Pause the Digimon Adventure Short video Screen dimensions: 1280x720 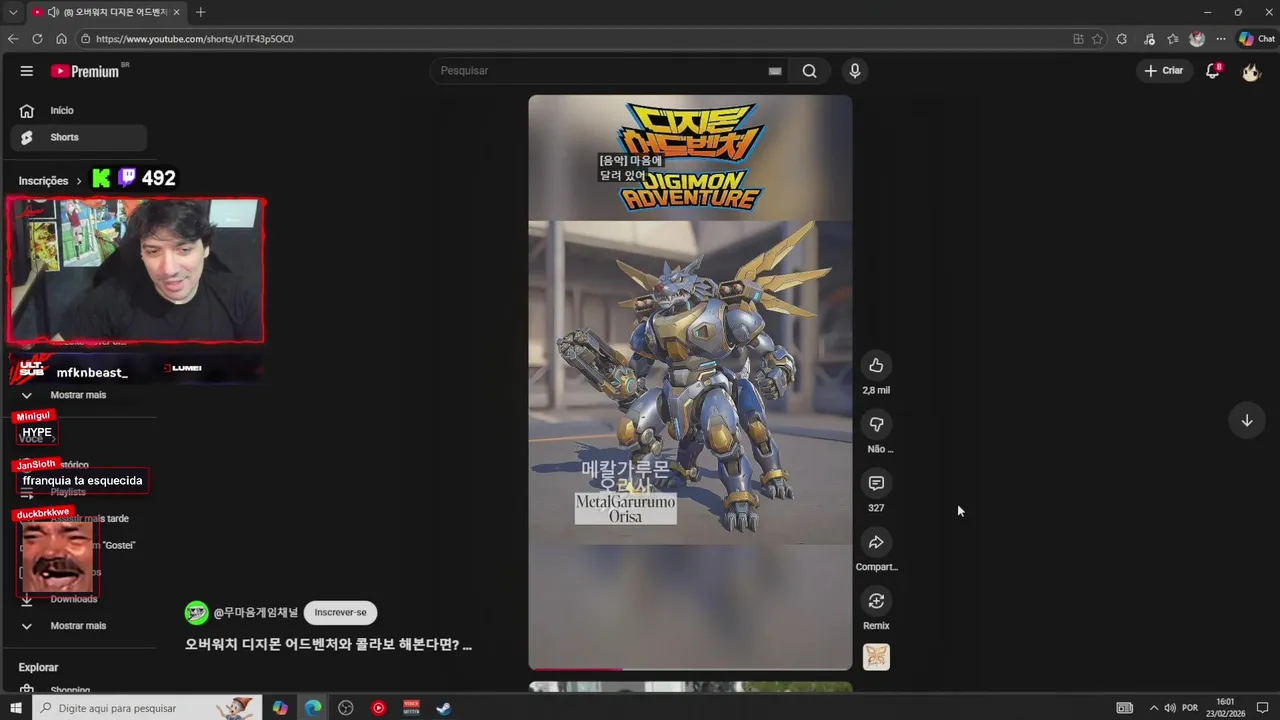[x=690, y=382]
